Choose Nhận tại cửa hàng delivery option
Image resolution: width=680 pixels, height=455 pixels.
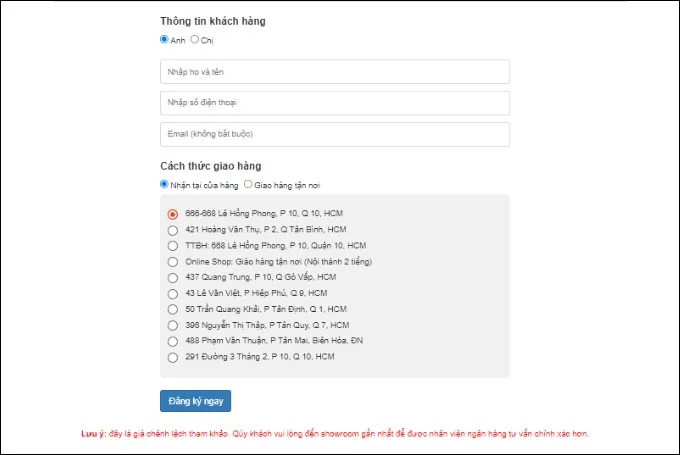pos(164,184)
